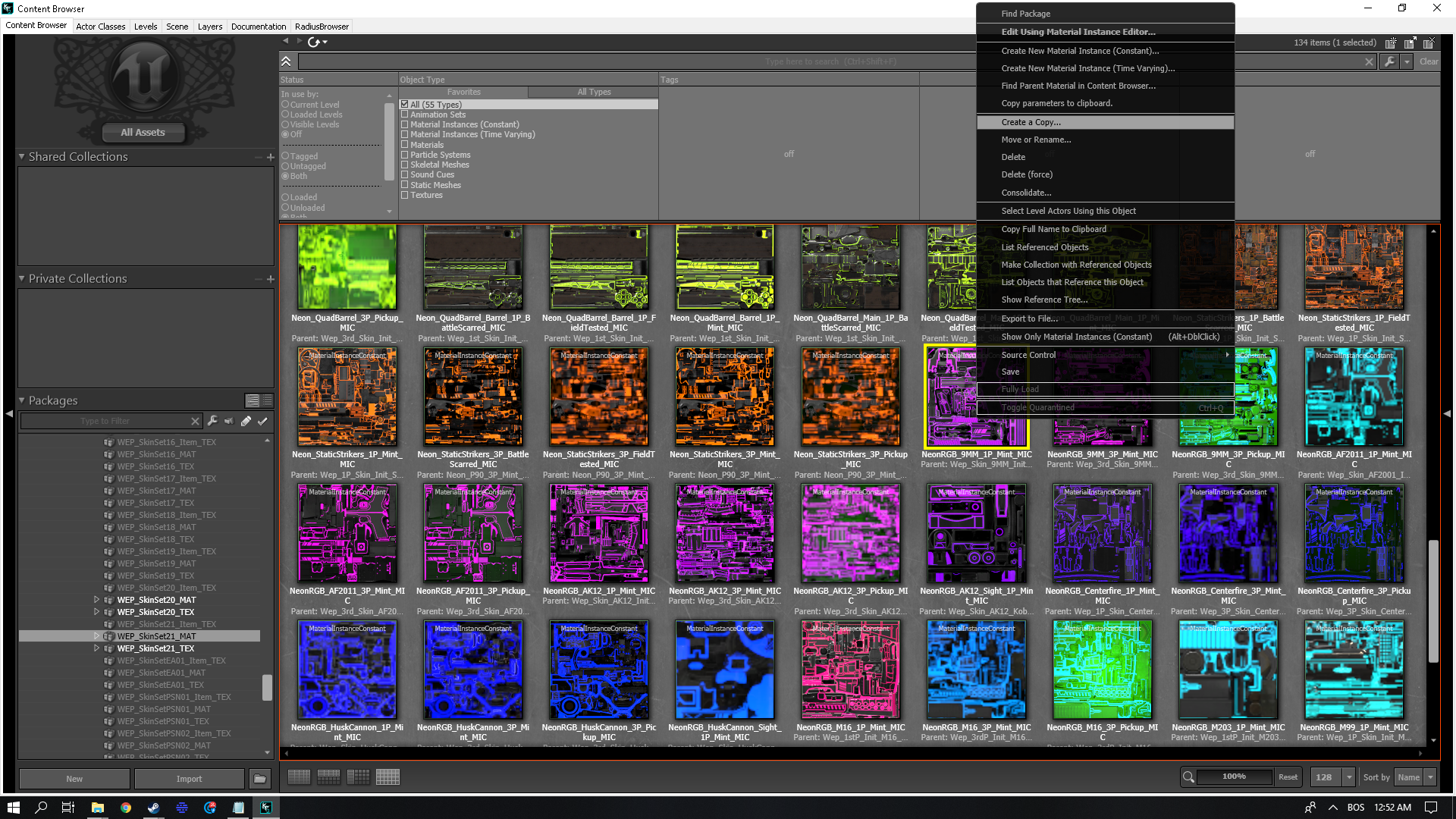This screenshot has height=819, width=1456.
Task: Switch Packages panel to flat list view
Action: point(267,400)
